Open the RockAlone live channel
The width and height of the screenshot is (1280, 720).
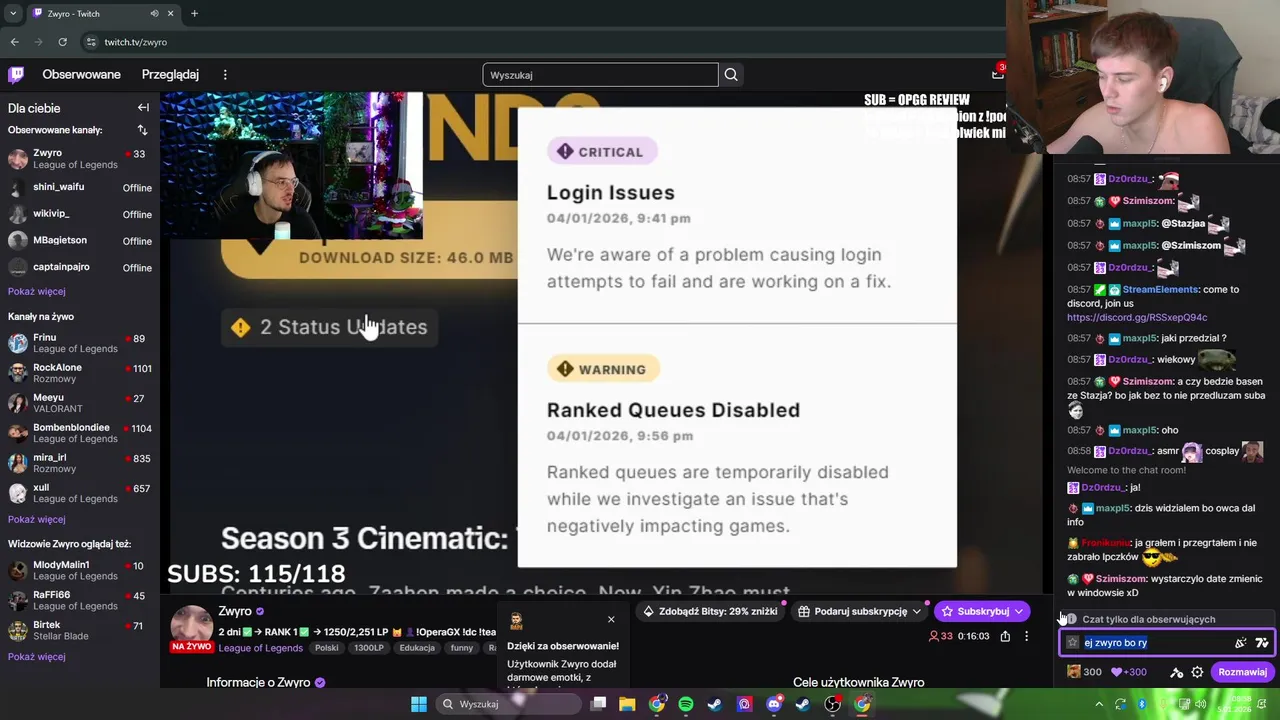pos(80,373)
